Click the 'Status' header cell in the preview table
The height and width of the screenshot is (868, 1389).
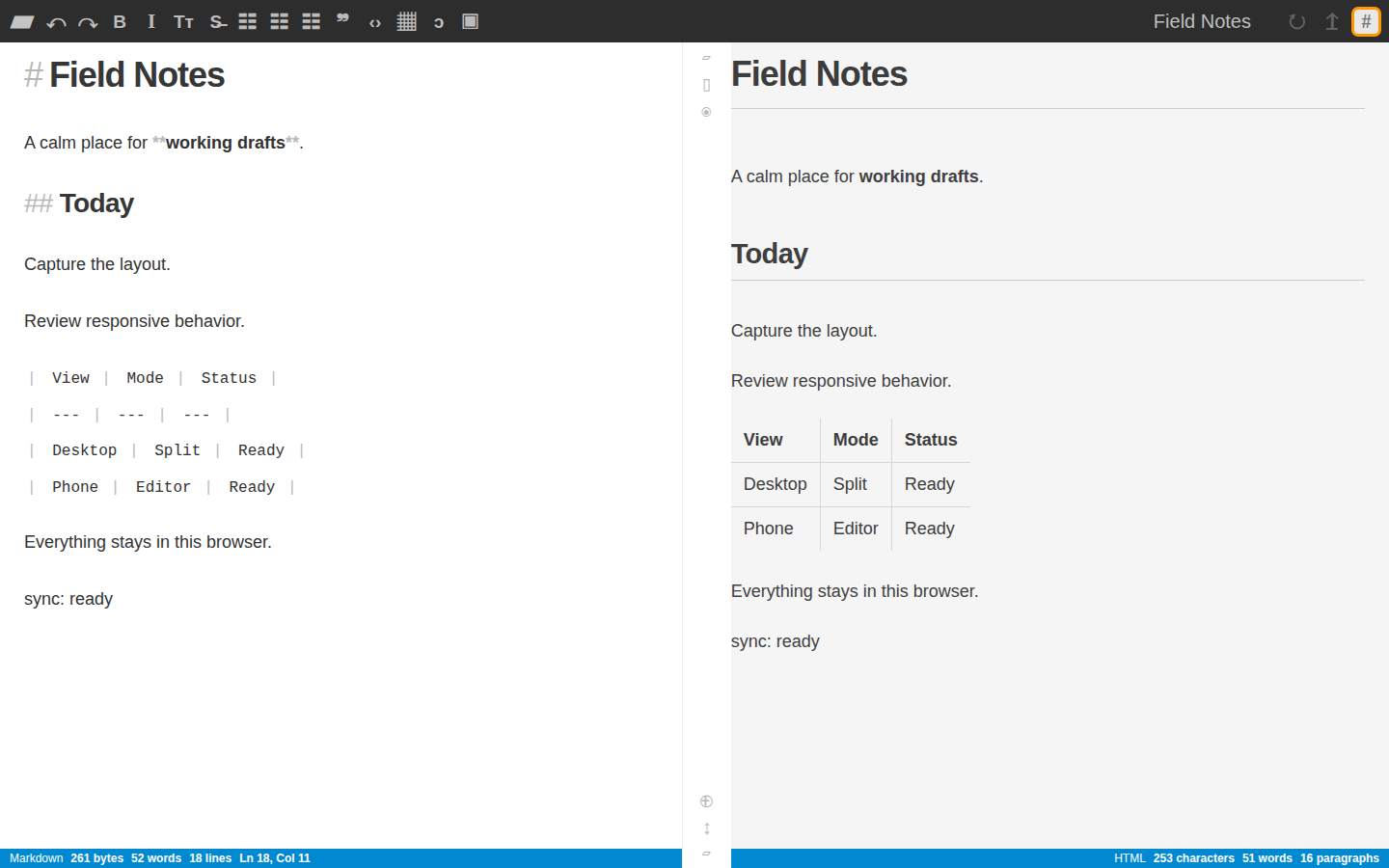click(x=931, y=440)
